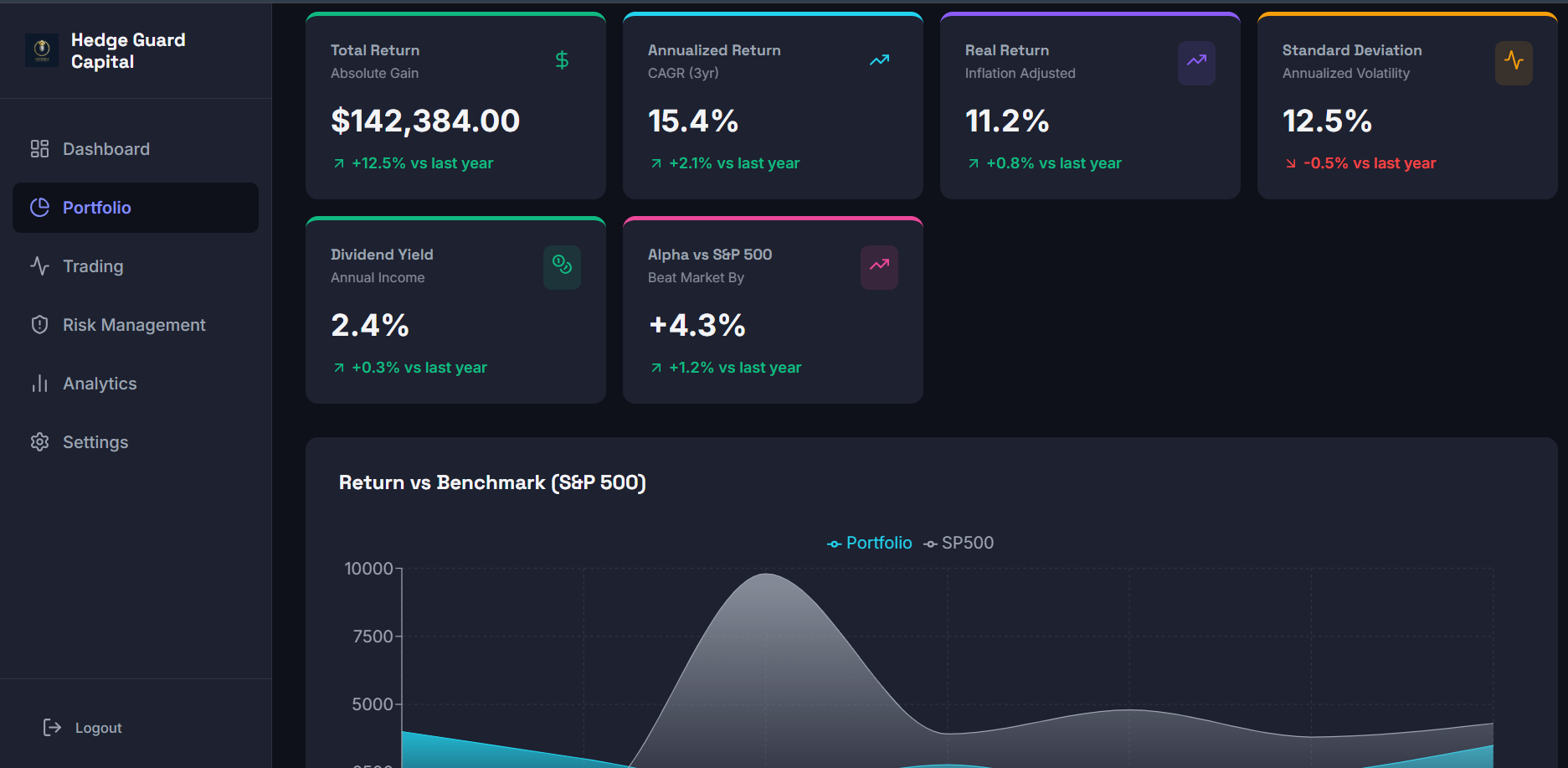Click the Portfolio pie chart icon

[39, 208]
